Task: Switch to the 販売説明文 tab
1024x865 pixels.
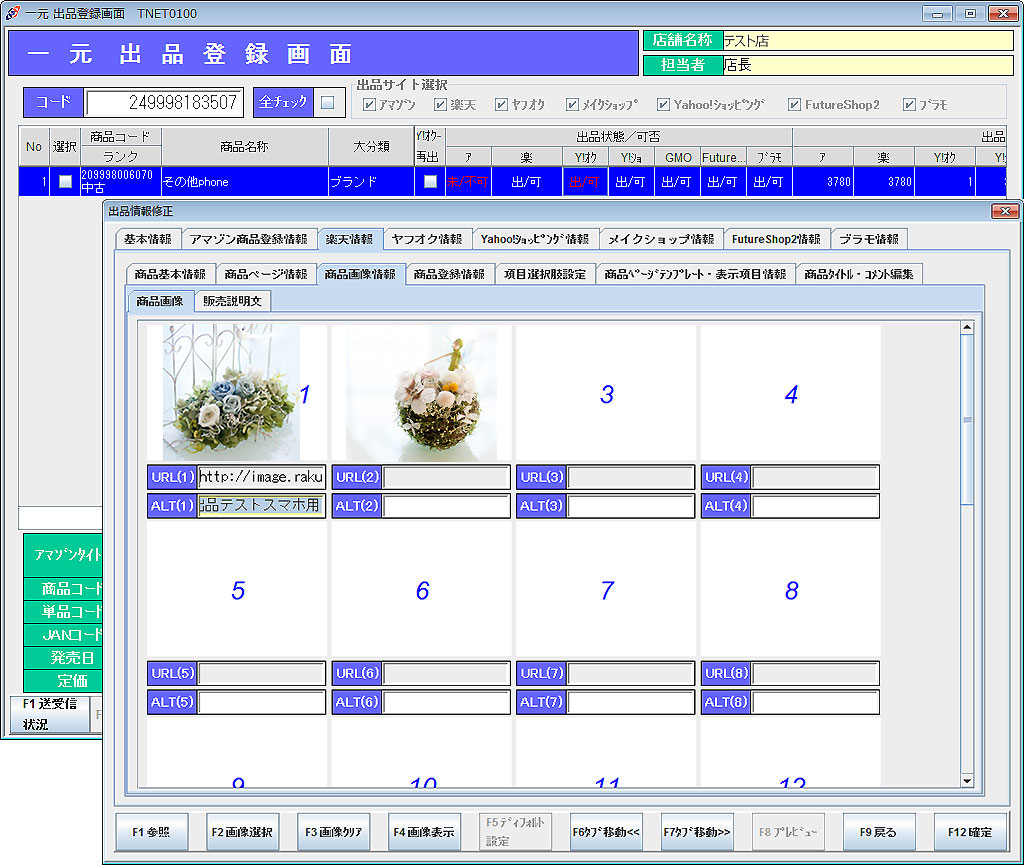Action: tap(232, 301)
